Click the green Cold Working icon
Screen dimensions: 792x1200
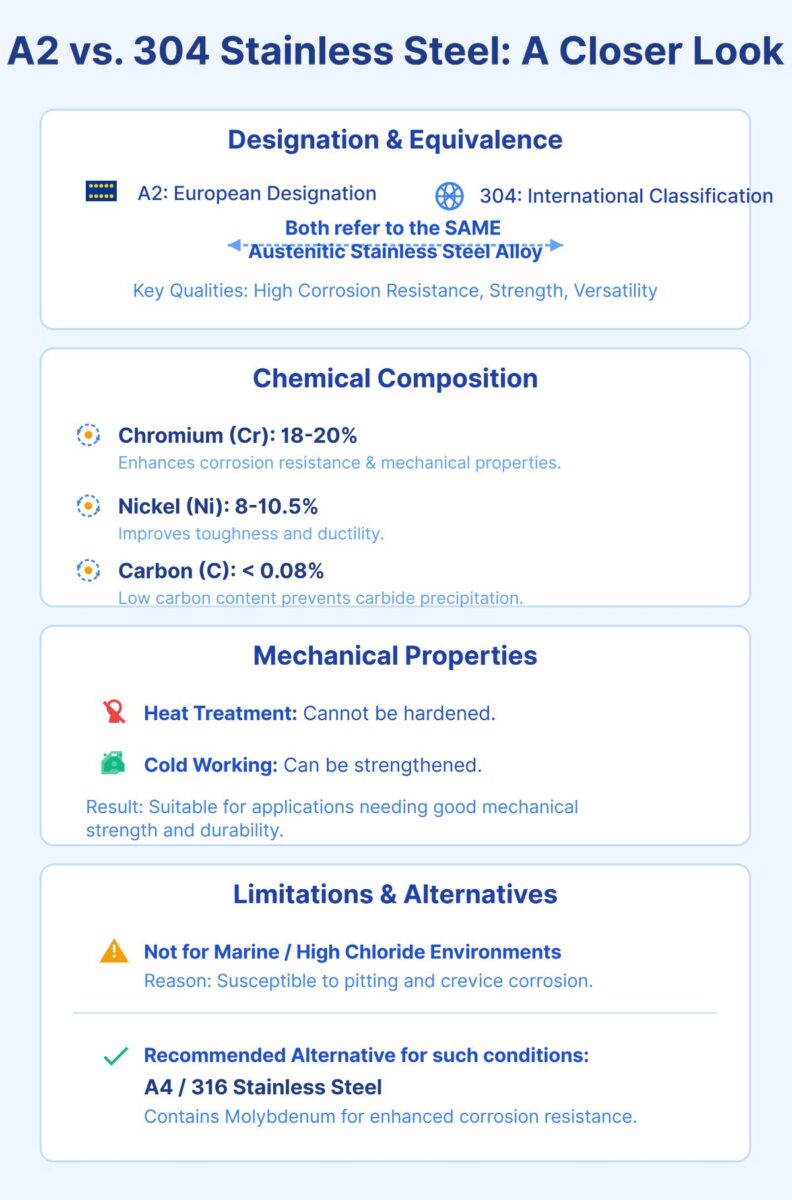[x=113, y=764]
